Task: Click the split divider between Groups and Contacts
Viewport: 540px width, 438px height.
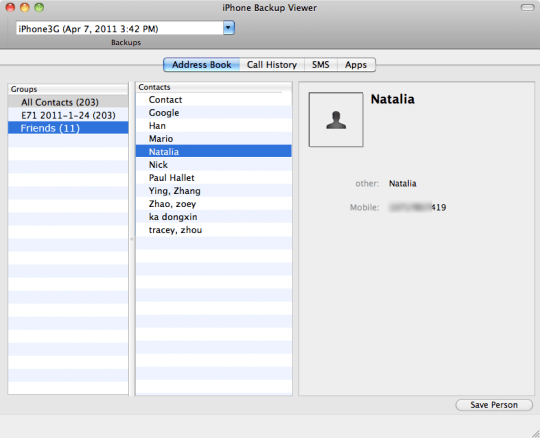Action: [x=132, y=239]
